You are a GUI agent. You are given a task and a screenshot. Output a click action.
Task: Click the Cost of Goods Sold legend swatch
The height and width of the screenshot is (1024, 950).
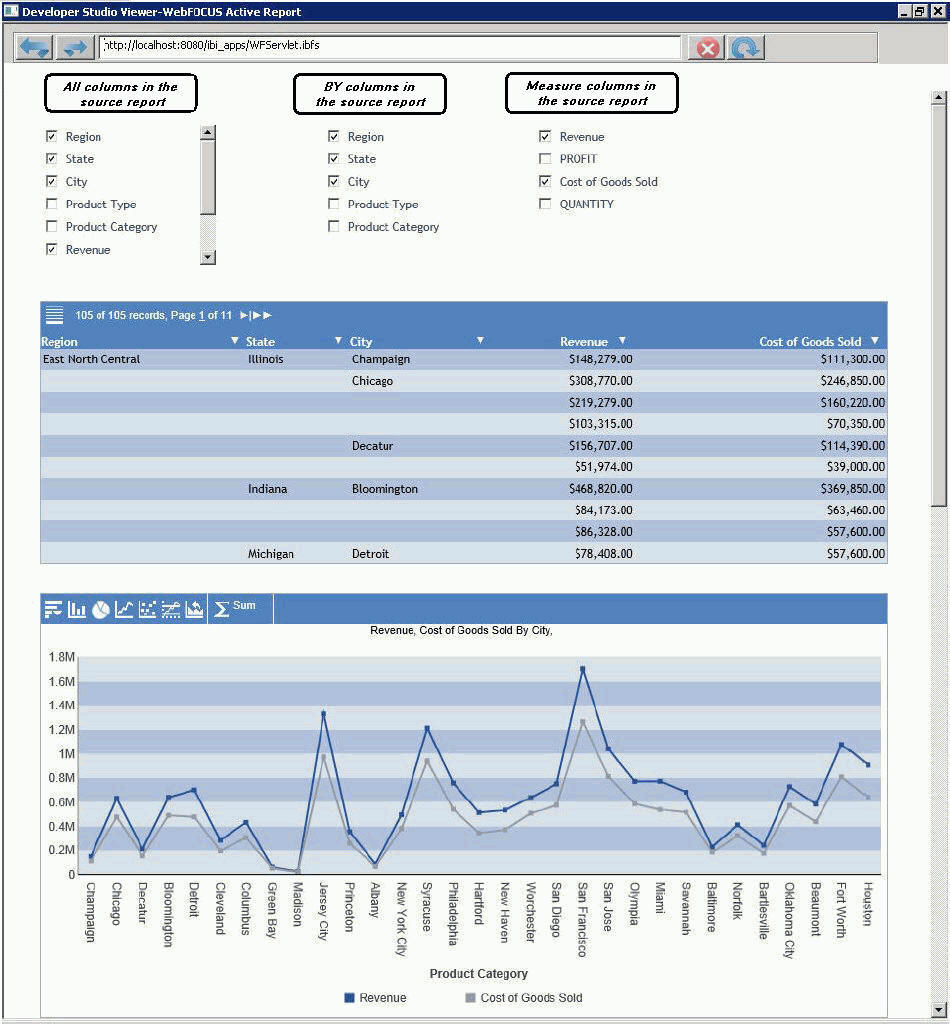click(x=470, y=998)
